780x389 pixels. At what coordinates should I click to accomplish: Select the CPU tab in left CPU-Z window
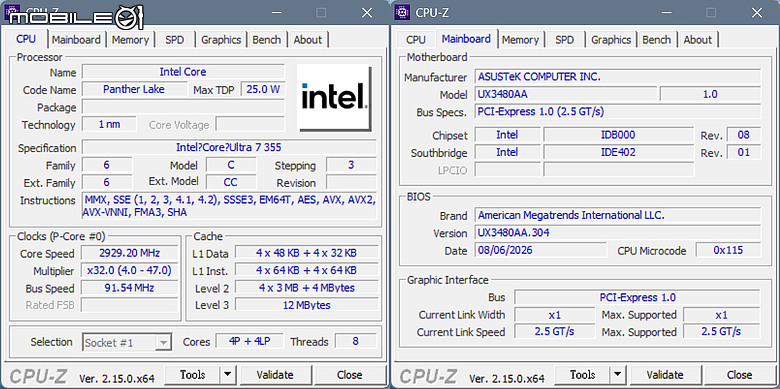[26, 39]
